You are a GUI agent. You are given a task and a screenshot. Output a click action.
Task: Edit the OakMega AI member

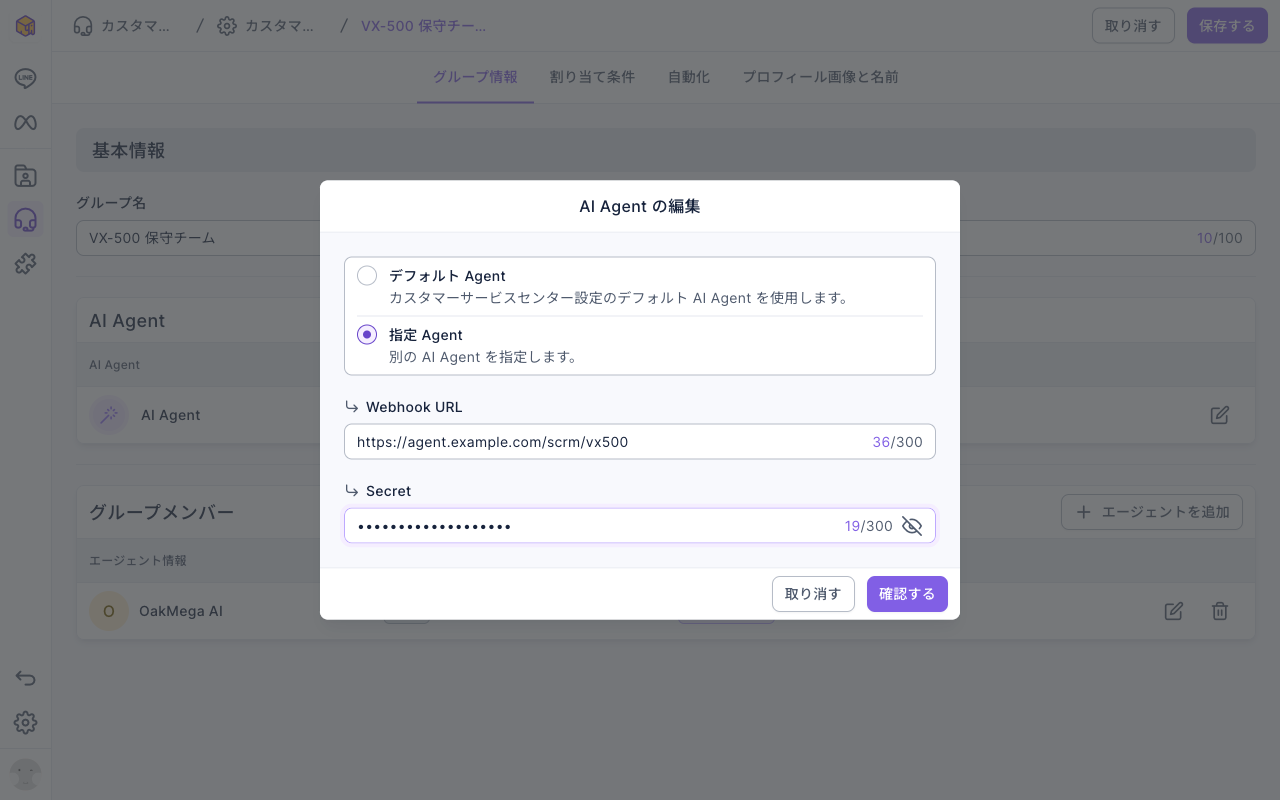point(1174,611)
